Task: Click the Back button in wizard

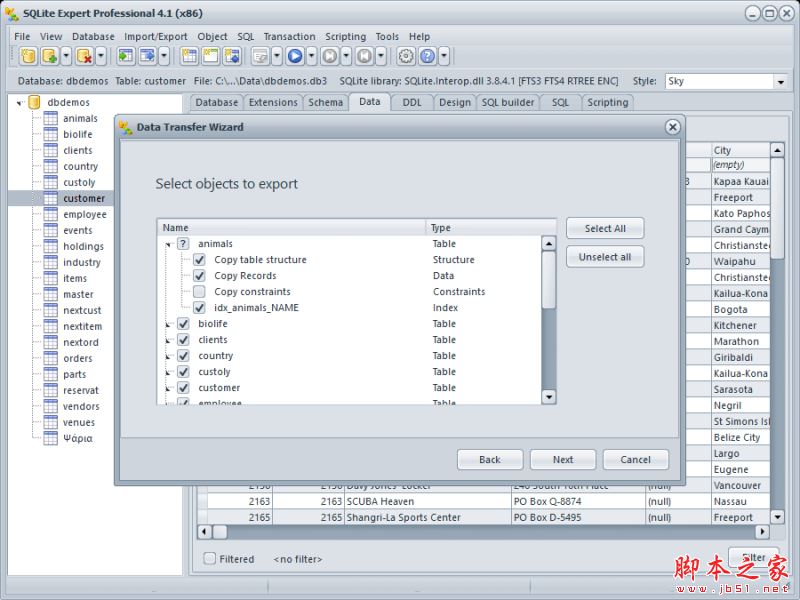Action: [490, 460]
